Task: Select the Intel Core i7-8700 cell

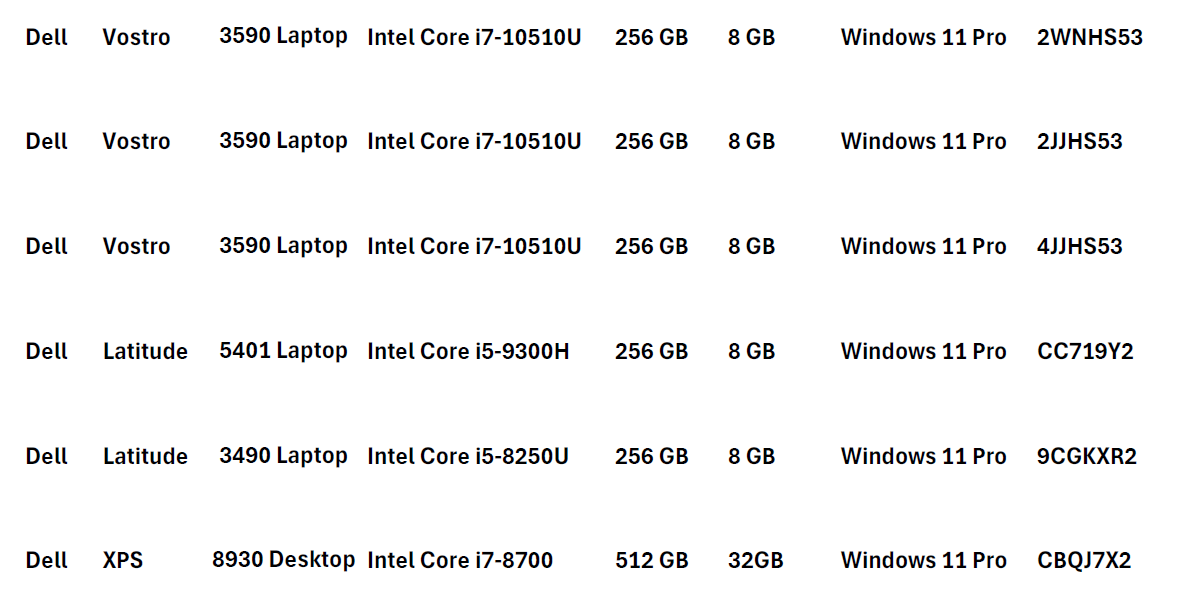Action: tap(460, 560)
